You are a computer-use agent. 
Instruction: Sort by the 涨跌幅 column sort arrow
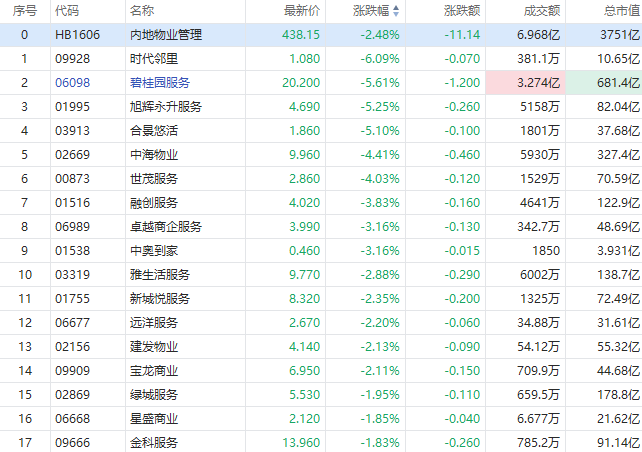[x=396, y=11]
